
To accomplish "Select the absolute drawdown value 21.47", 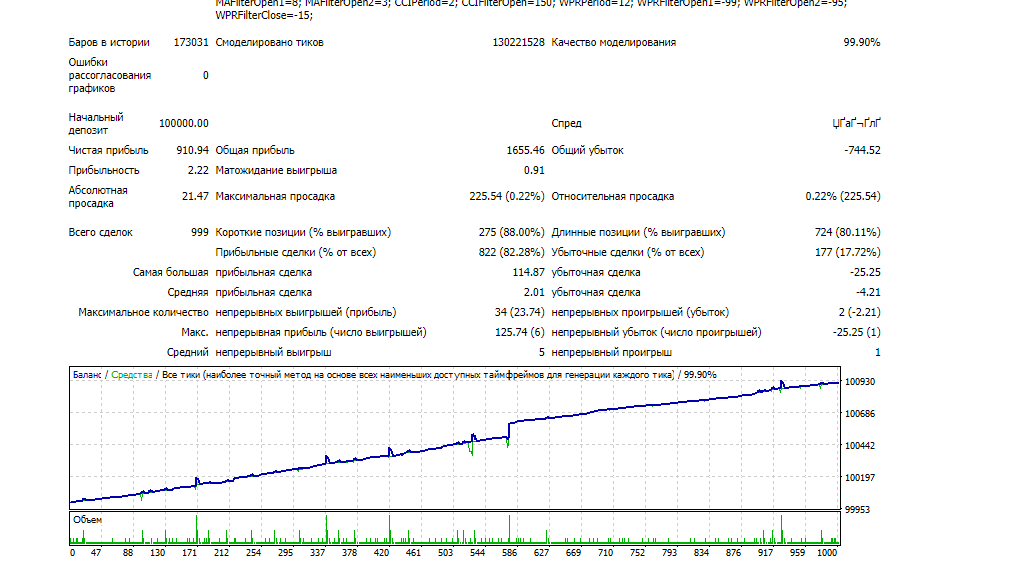I will coord(195,197).
